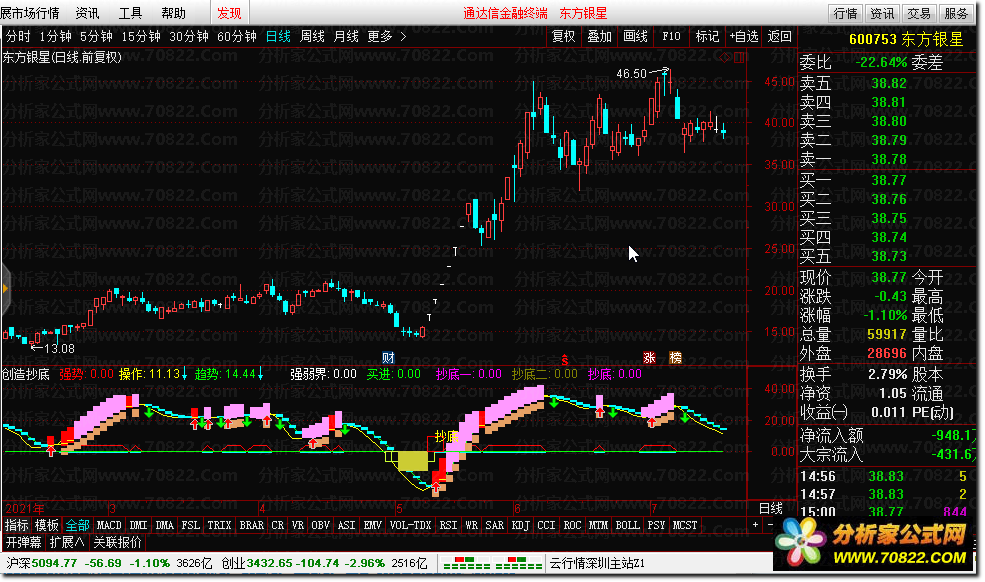Screen dimensions: 985x582
Task: Expand the left side panel handle
Action: click(5, 288)
